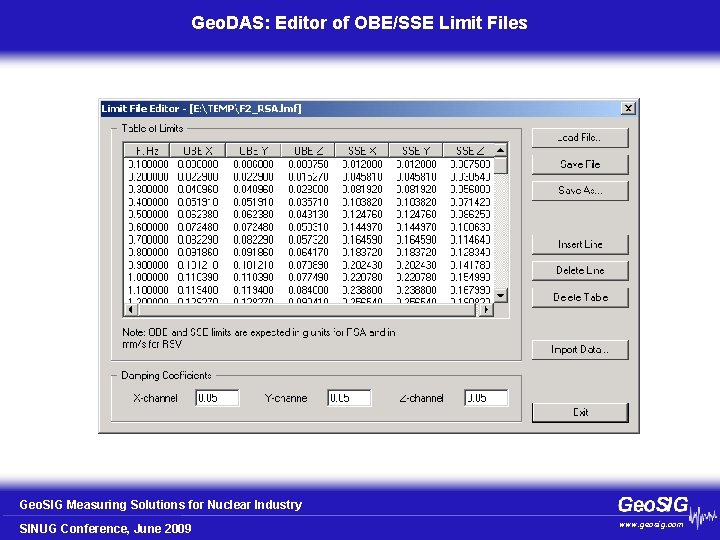Open the Import Data dialog
Viewport: 720px width, 540px height.
pos(580,350)
